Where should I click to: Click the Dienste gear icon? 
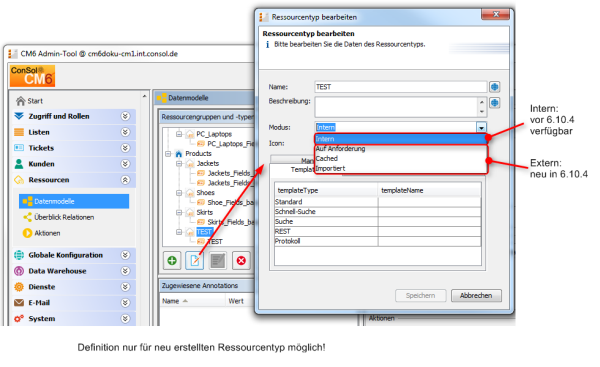19,287
